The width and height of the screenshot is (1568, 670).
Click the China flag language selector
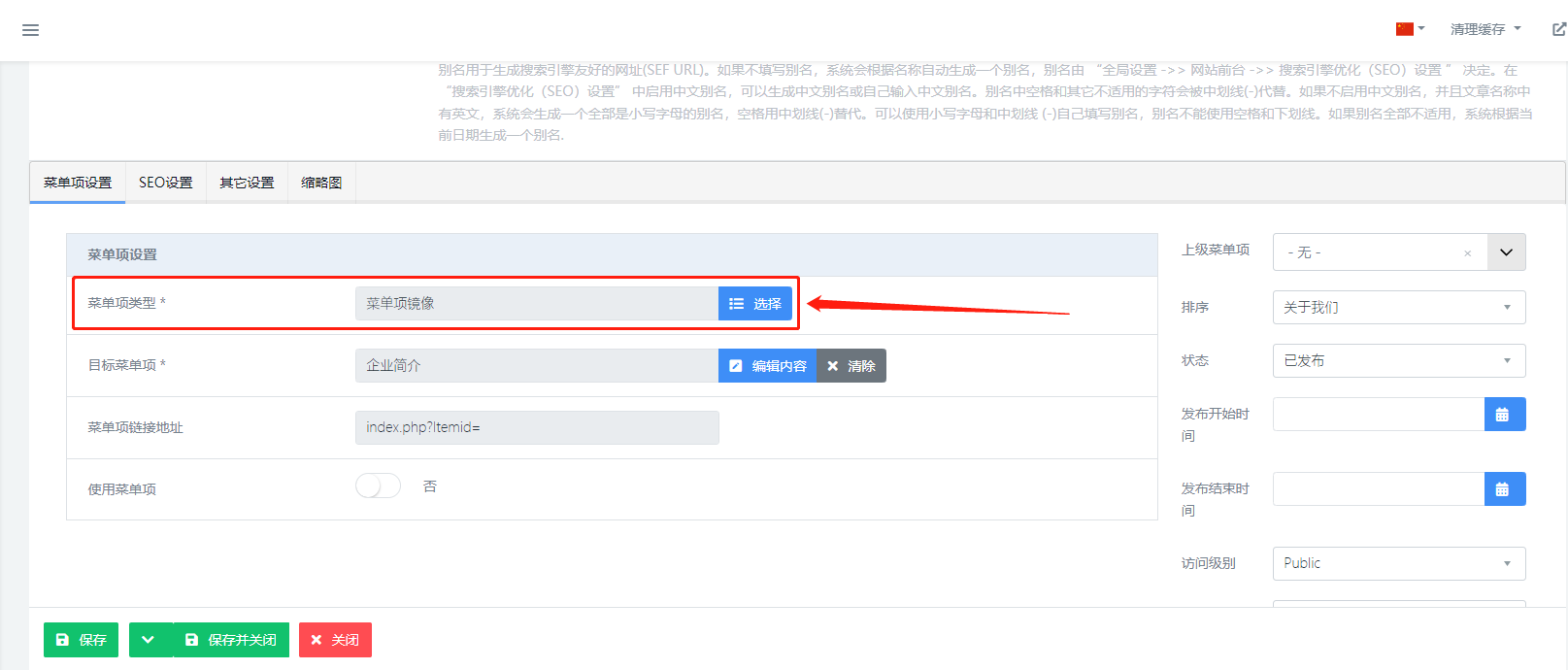1409,29
